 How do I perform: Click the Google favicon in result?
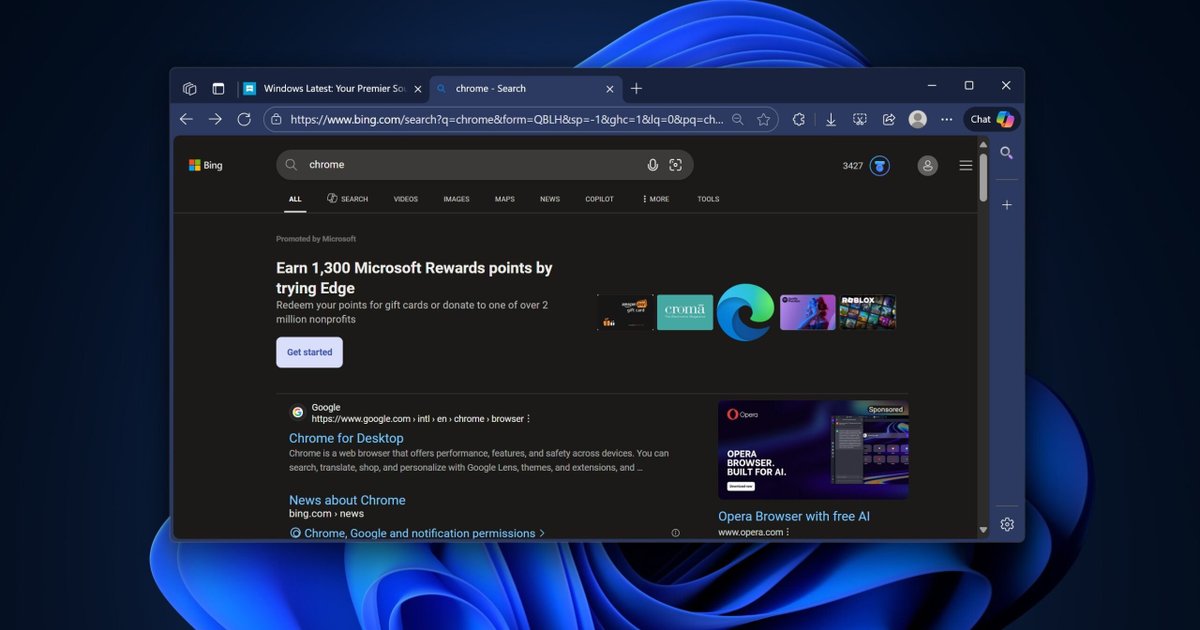coord(298,412)
